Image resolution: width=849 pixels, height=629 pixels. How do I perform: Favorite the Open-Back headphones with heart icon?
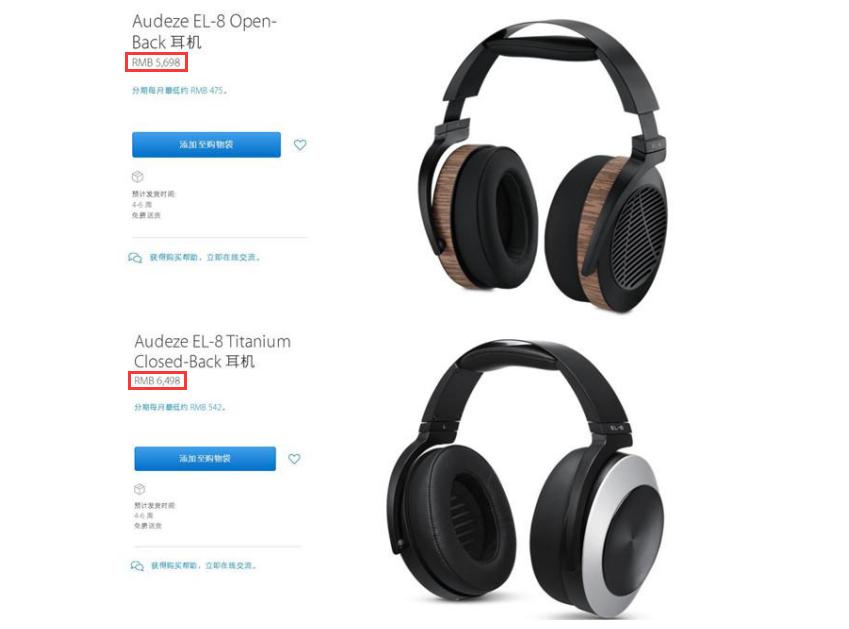300,145
